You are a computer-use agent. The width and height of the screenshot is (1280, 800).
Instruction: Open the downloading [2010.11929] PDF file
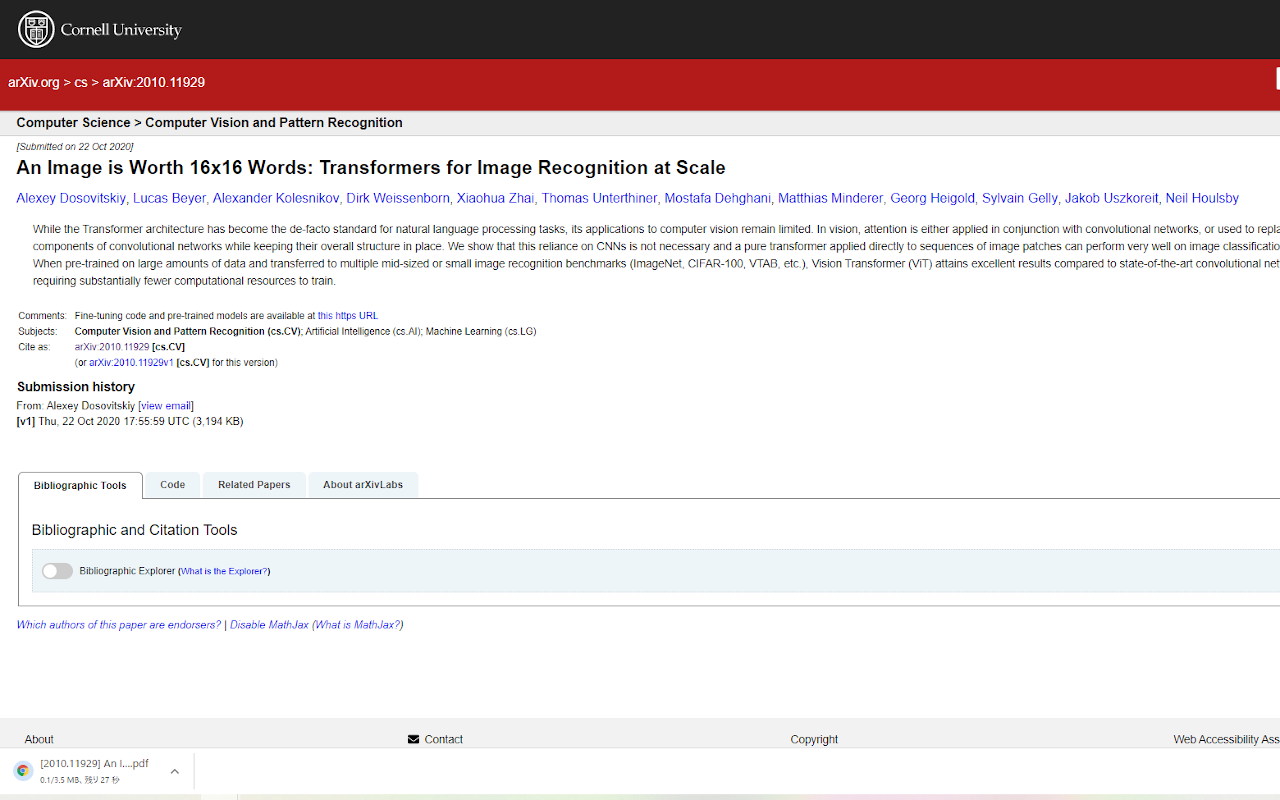point(95,763)
